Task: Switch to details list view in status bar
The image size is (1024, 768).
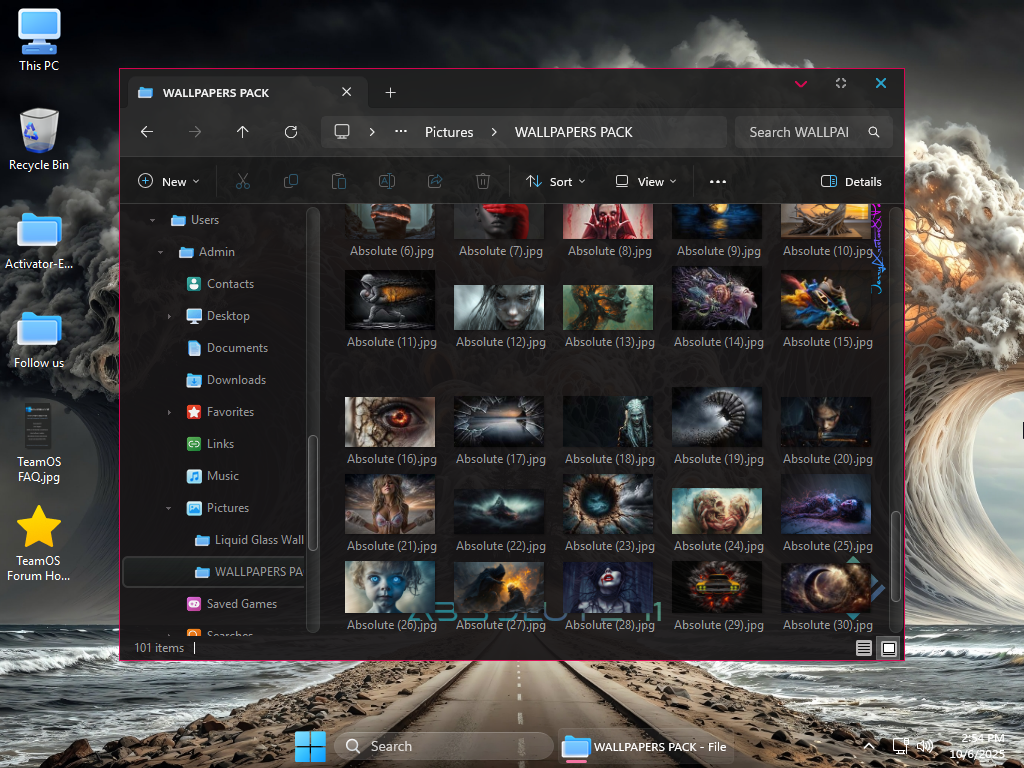Action: click(864, 648)
